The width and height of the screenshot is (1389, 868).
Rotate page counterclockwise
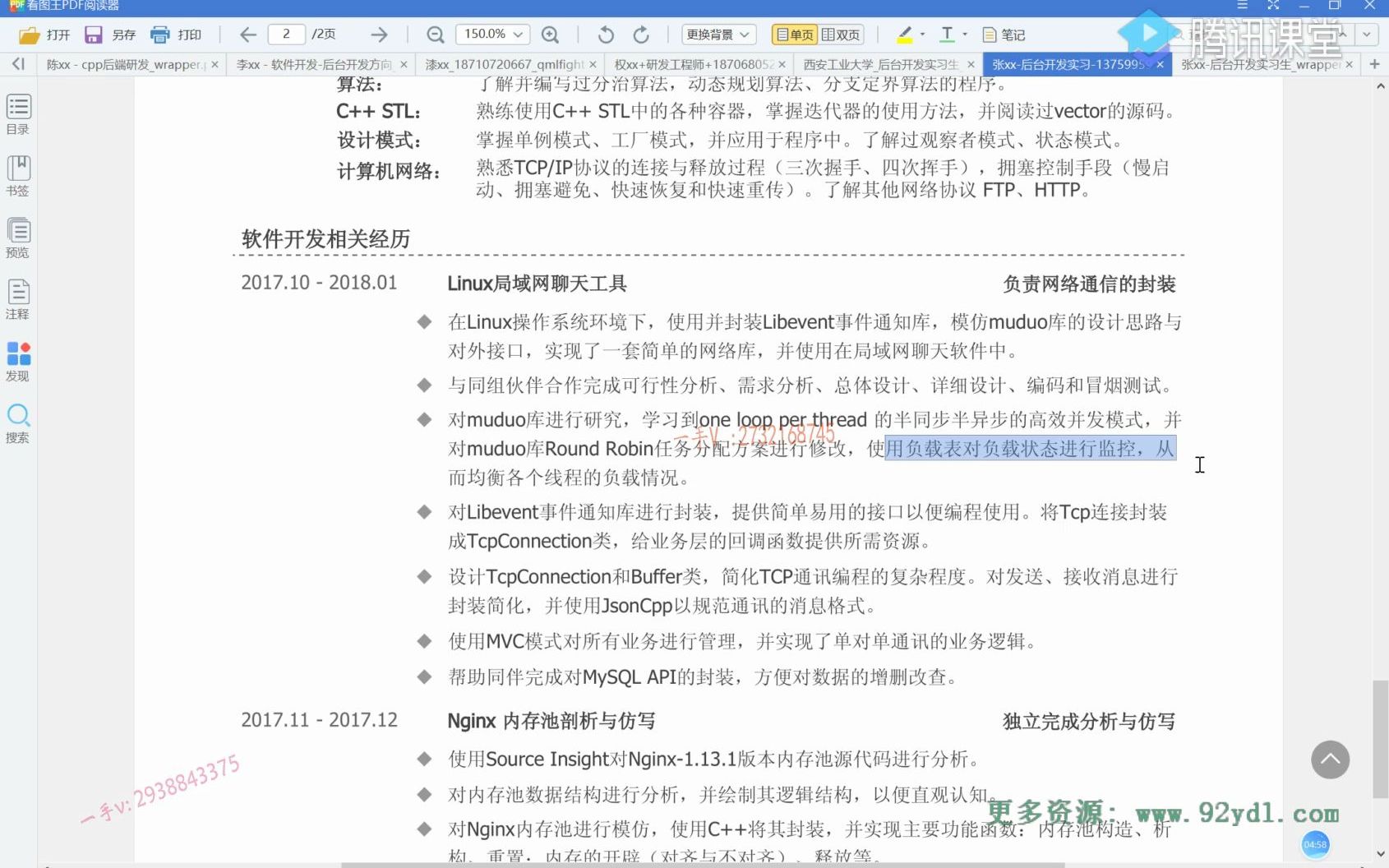(606, 35)
